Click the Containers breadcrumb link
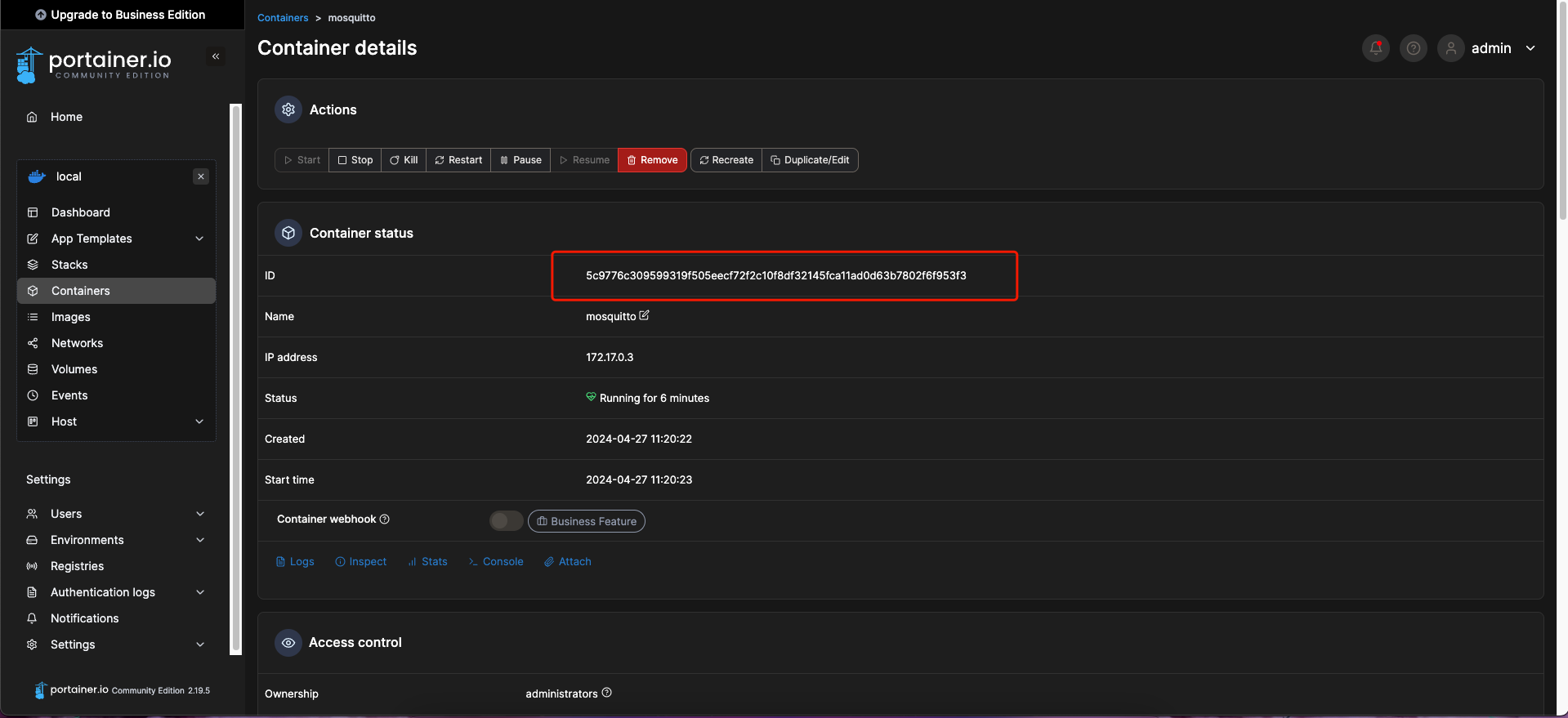Image resolution: width=1568 pixels, height=718 pixels. tap(283, 17)
